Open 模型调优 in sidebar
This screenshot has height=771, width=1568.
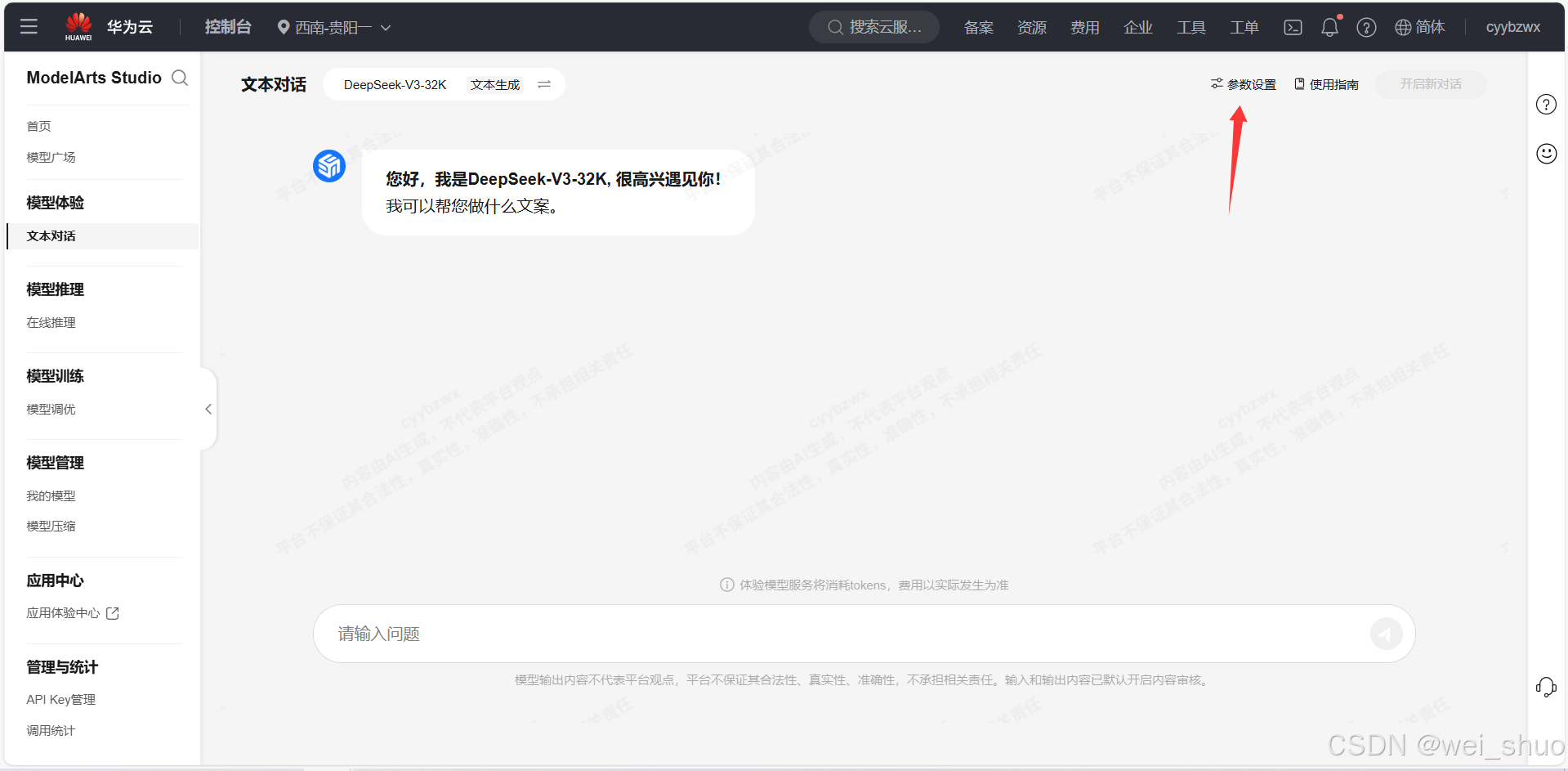pyautogui.click(x=51, y=410)
